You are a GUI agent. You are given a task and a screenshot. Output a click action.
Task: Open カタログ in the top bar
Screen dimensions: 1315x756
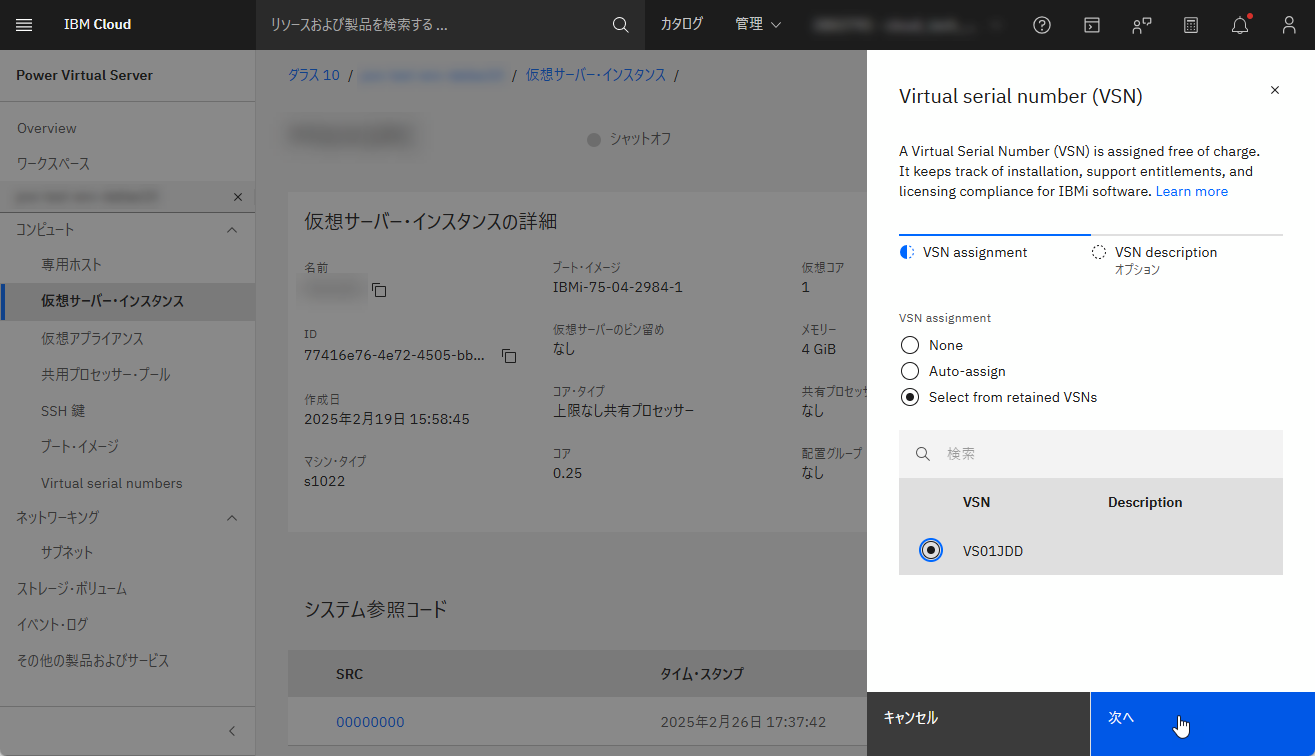(x=682, y=25)
